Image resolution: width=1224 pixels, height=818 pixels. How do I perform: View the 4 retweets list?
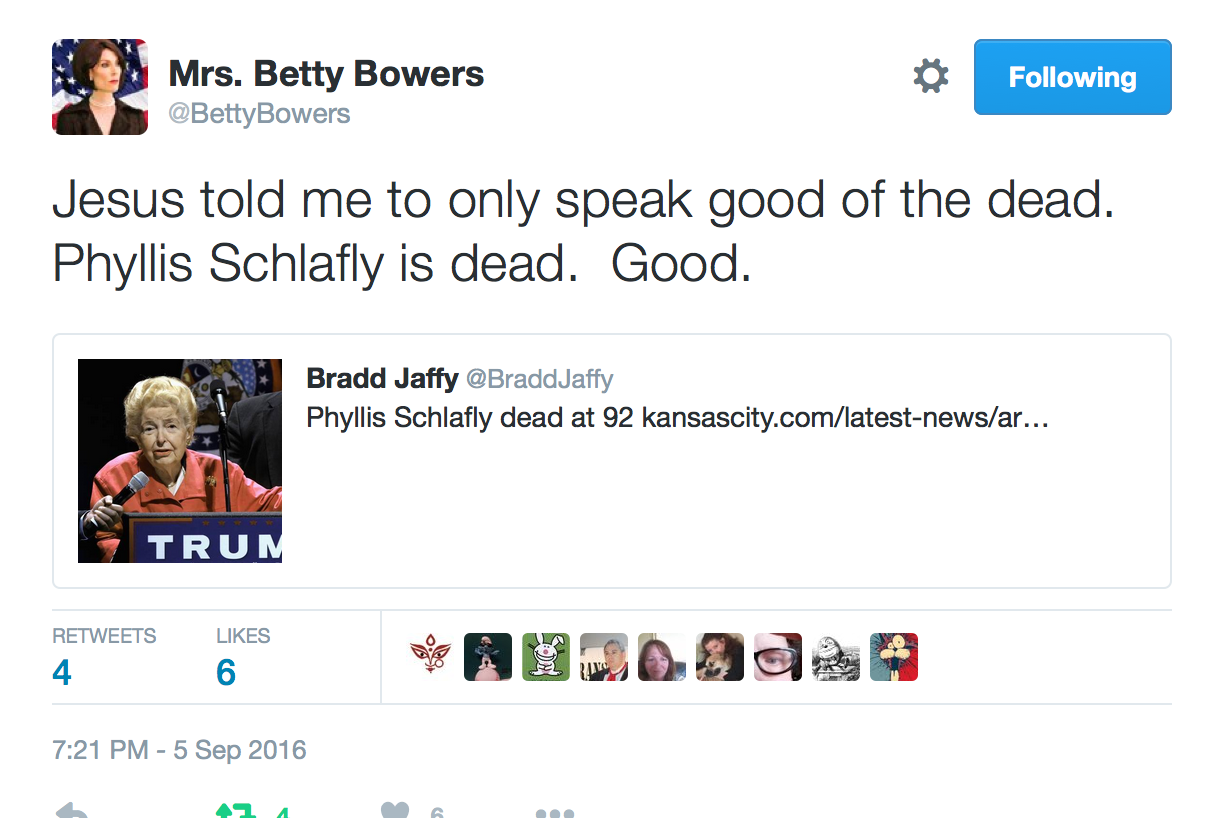pos(62,672)
